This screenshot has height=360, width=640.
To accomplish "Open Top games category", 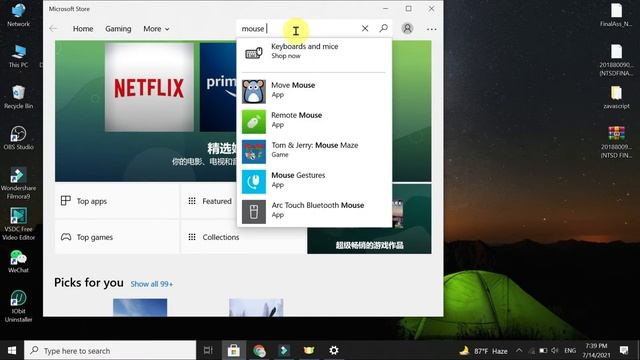I will 117,237.
